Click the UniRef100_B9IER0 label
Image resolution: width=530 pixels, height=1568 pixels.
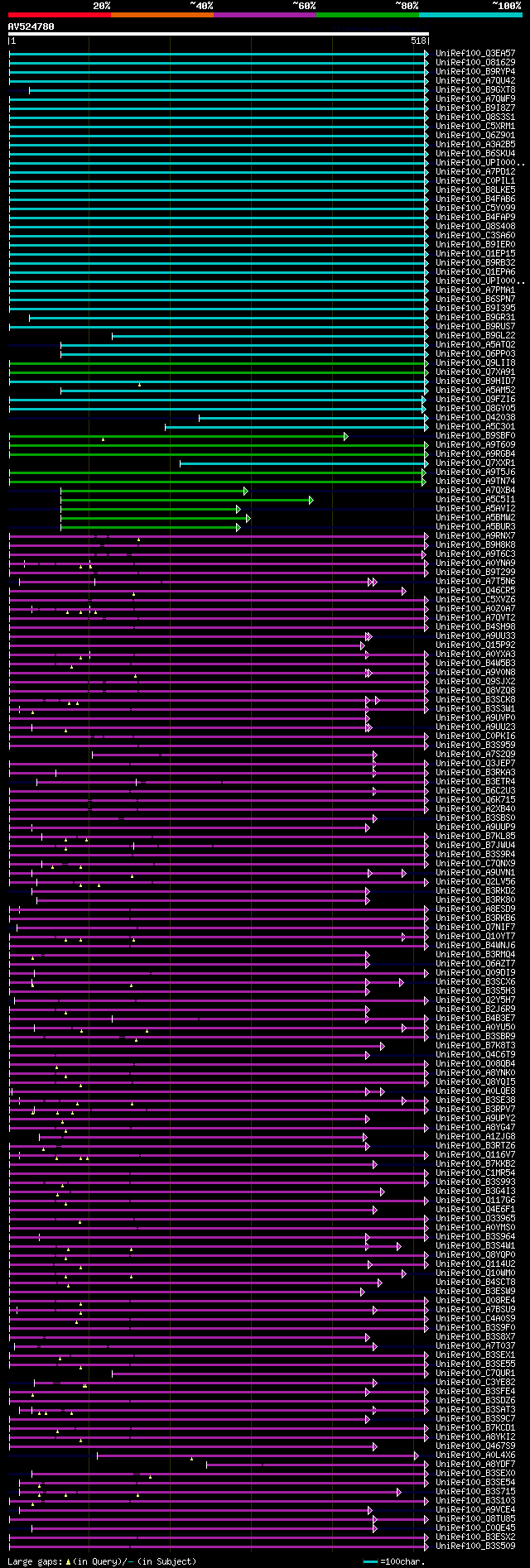(475, 245)
